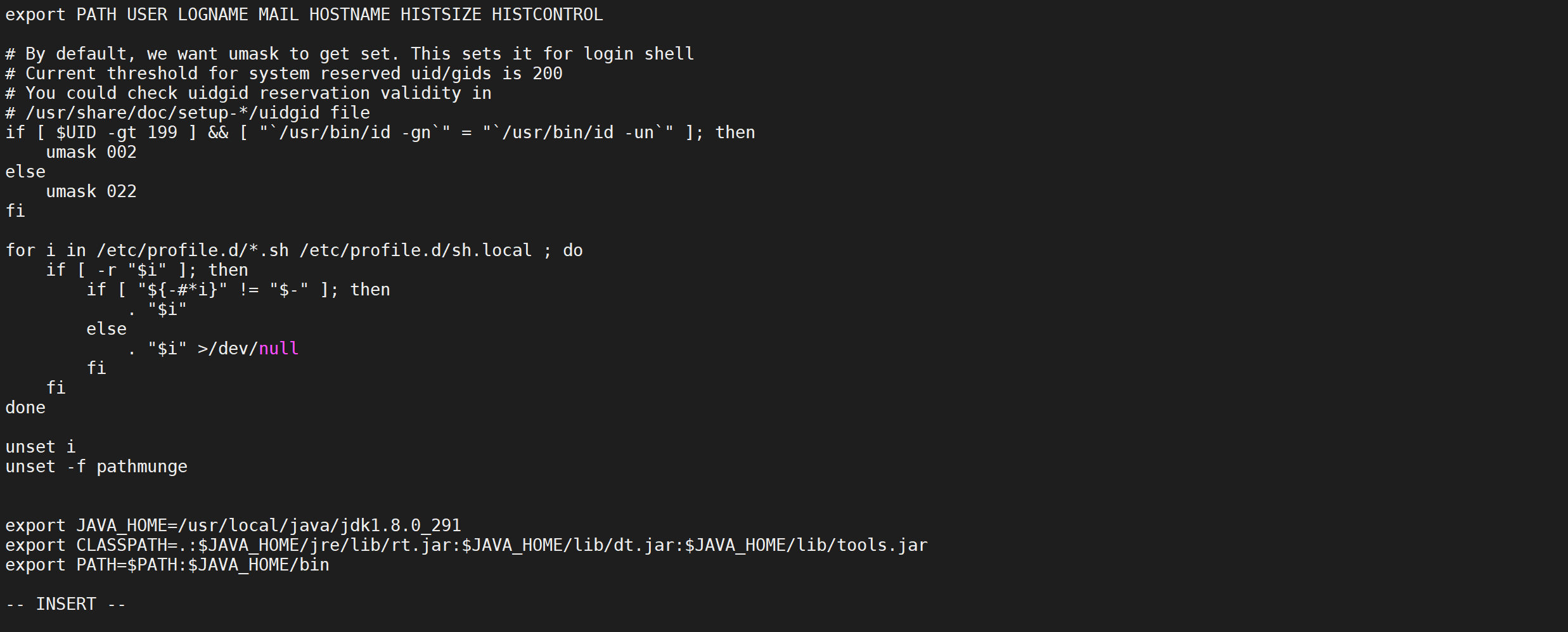Click the '${-#*i}' expression
1568x632 pixels.
(x=183, y=290)
